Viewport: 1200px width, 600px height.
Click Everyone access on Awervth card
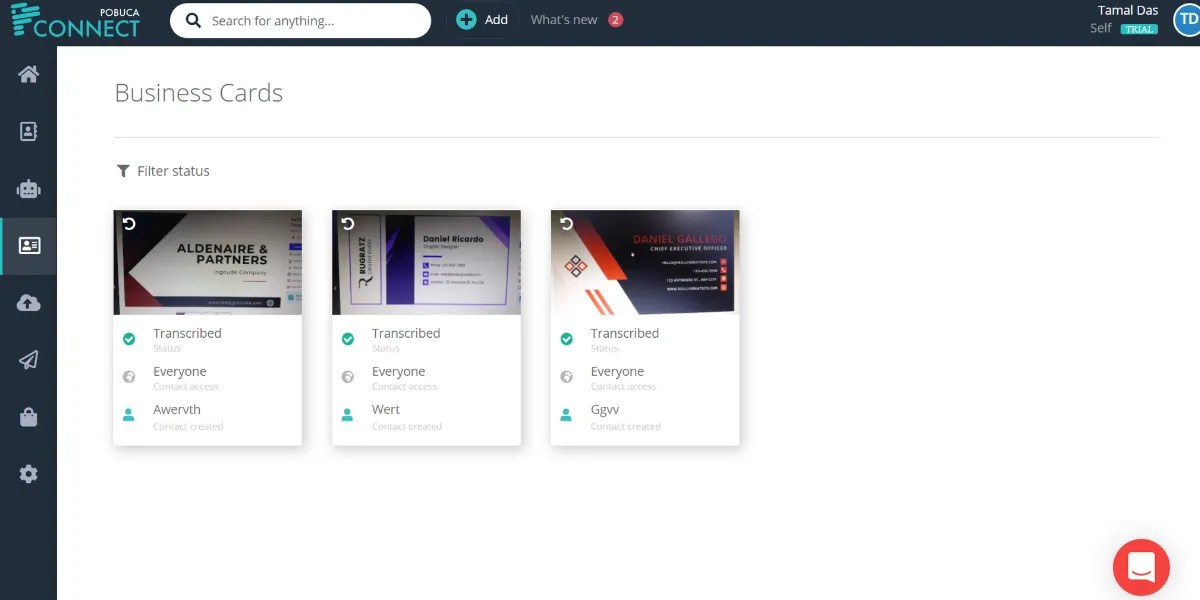[x=180, y=371]
